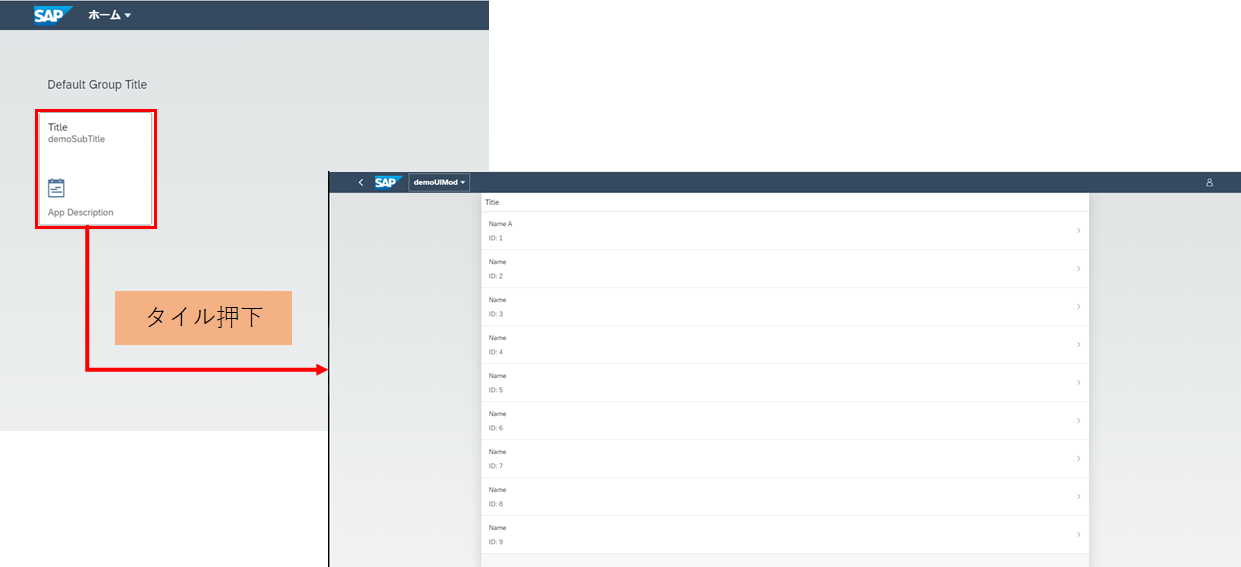The image size is (1241, 567).
Task: Open chevron of the ID: 9 row
Action: pos(1078,535)
